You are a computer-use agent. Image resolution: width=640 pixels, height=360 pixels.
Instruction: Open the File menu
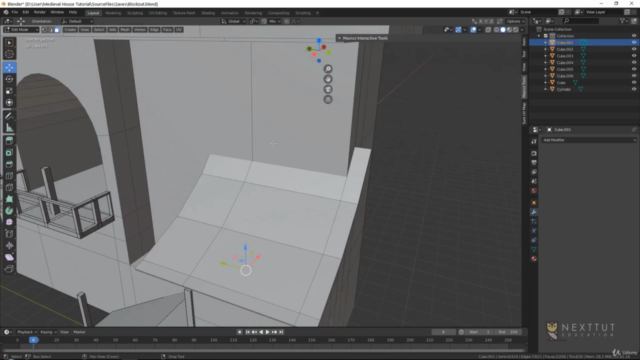point(15,12)
